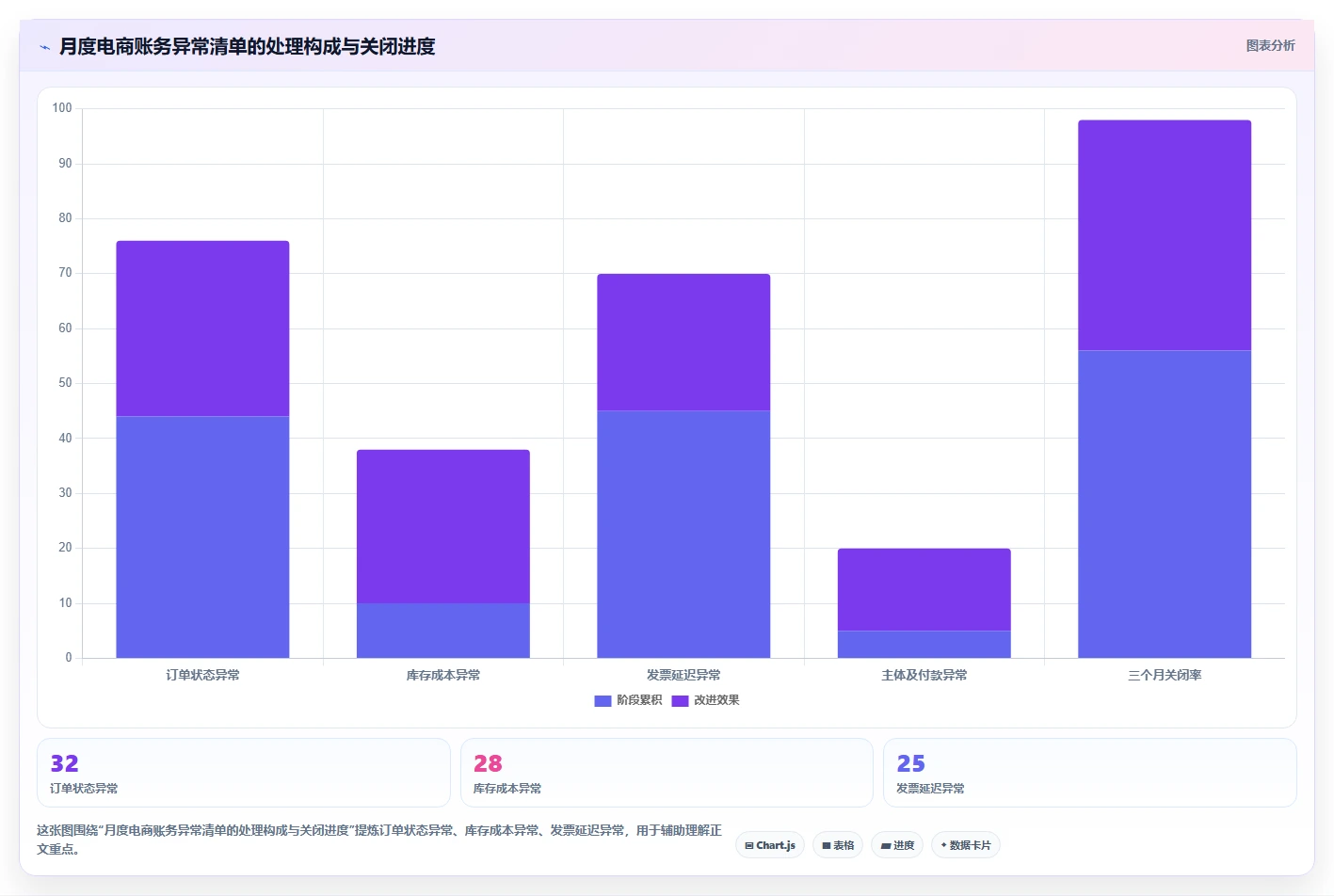Screen dimensions: 1334x896
Task: Click the 主体及付款异常 x-axis label
Action: click(924, 675)
